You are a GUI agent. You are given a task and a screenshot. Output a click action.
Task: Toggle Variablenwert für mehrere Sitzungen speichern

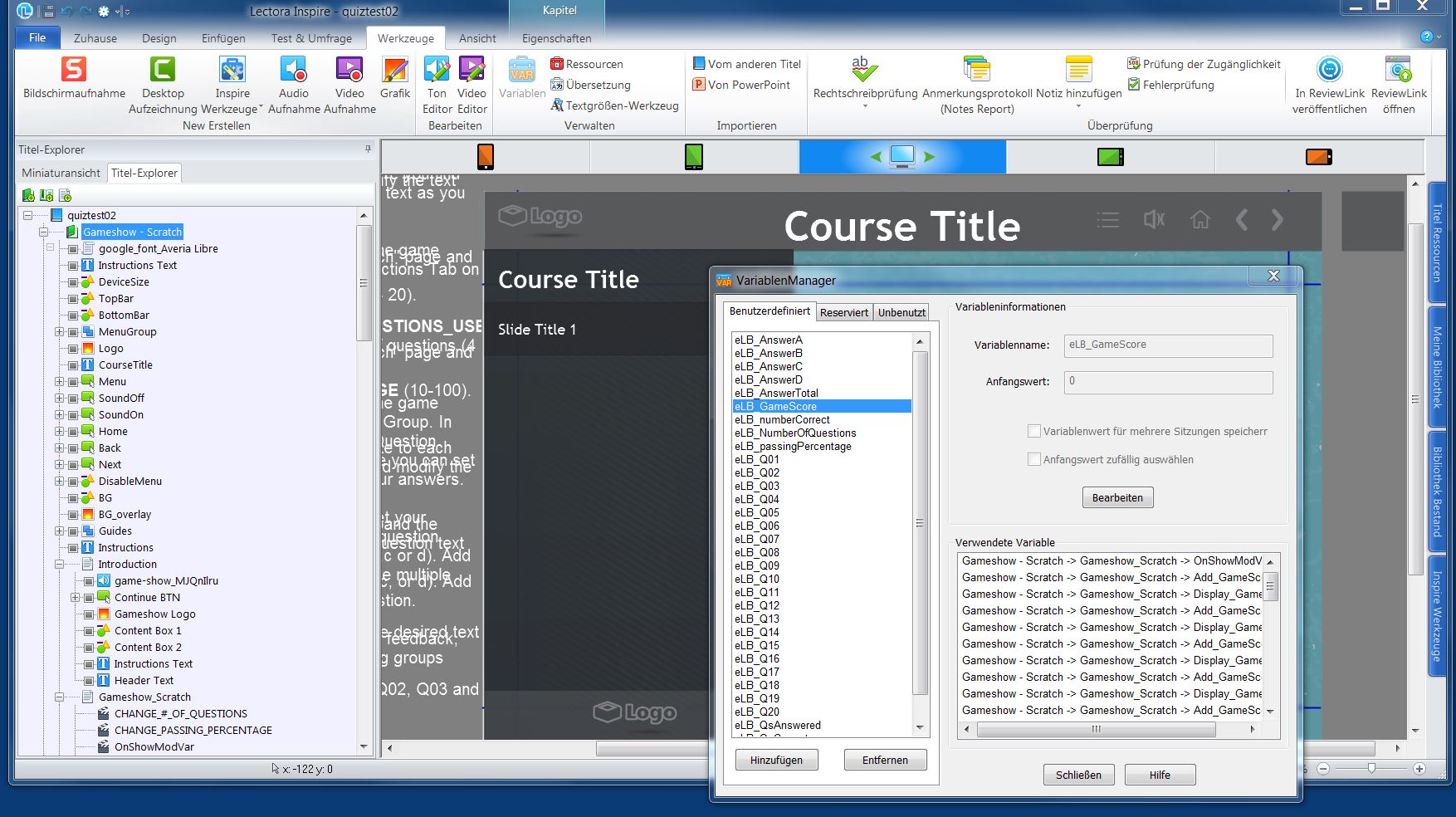click(x=1034, y=431)
